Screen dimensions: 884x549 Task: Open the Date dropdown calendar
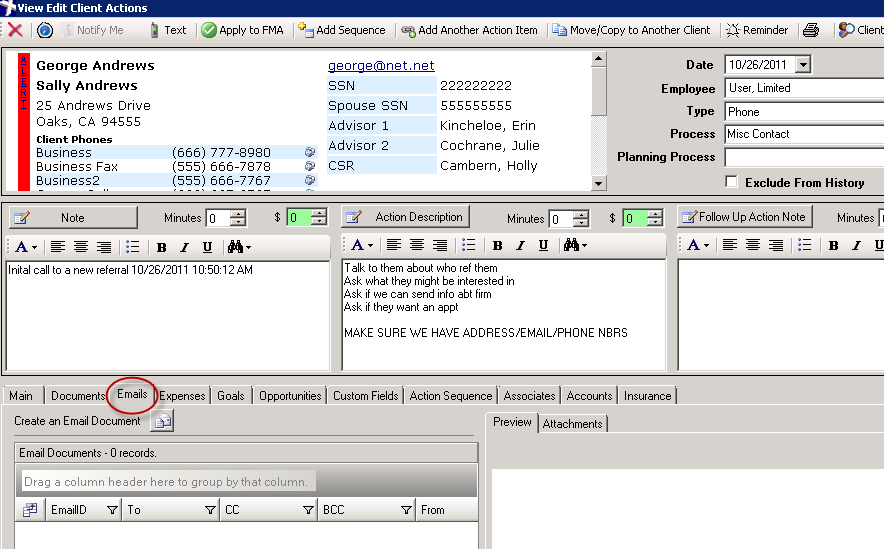(803, 64)
